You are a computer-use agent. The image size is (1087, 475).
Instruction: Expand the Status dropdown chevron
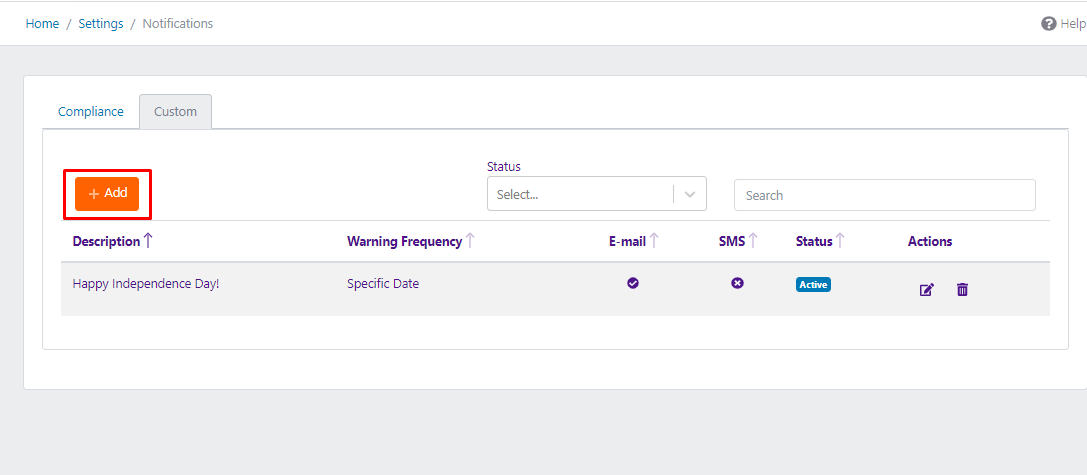coord(690,195)
